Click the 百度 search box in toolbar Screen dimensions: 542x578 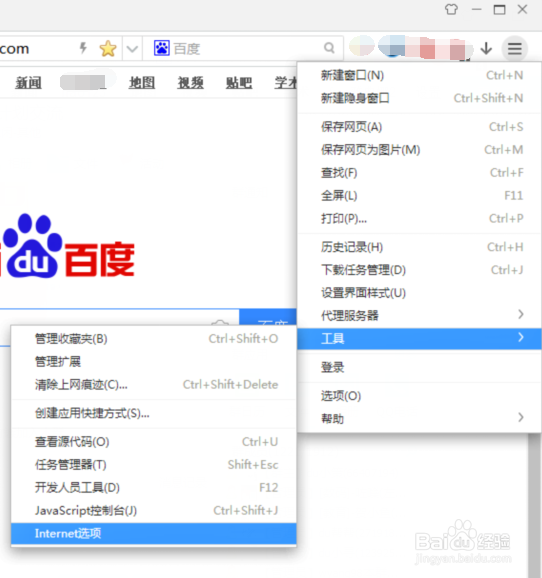pos(243,48)
